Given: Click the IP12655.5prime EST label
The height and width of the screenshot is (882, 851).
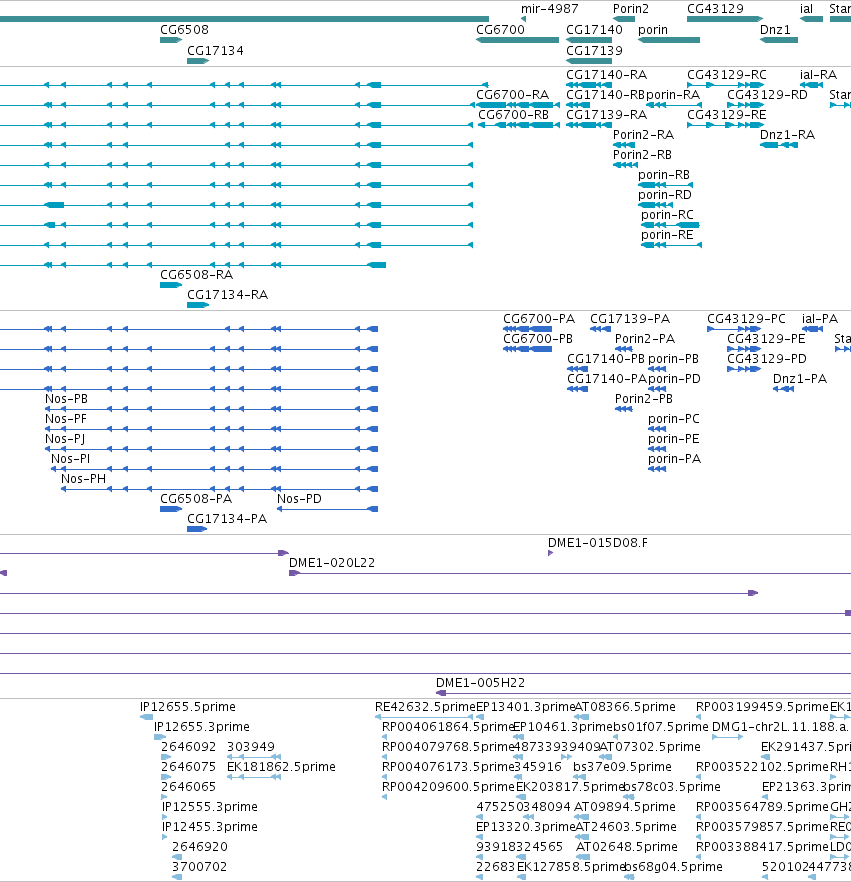Looking at the screenshot, I should point(188,707).
